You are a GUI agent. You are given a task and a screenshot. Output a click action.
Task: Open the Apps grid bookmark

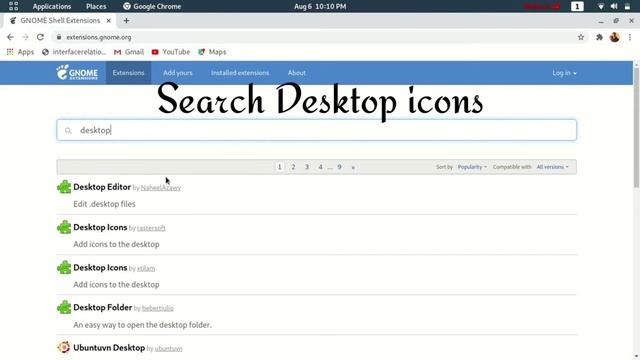[20, 52]
